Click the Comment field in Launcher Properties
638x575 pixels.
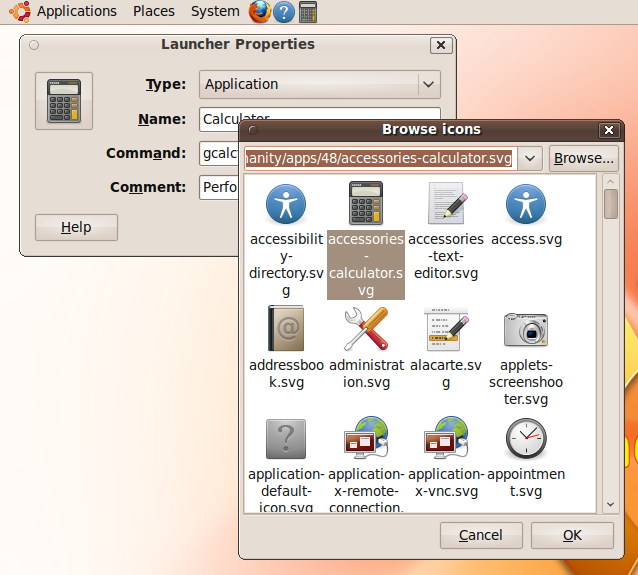tap(219, 187)
